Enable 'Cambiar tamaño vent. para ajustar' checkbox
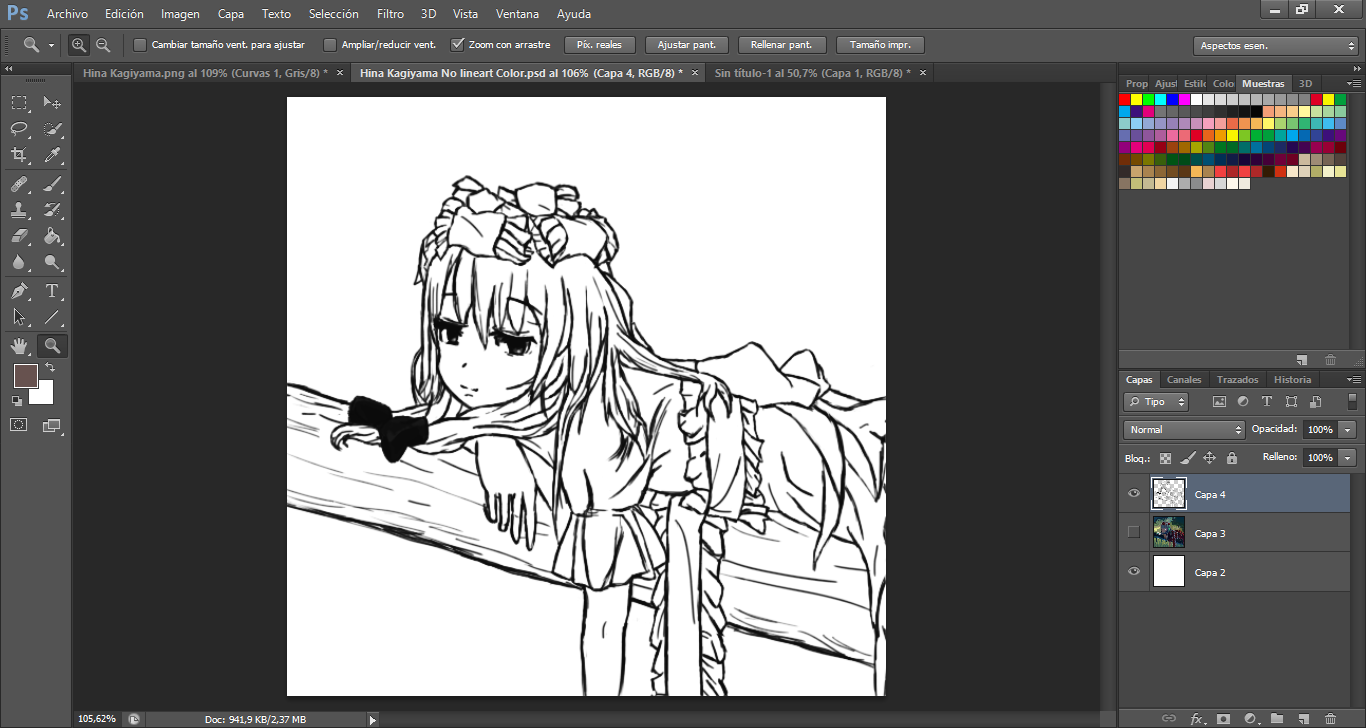Image resolution: width=1366 pixels, height=728 pixels. pos(140,45)
